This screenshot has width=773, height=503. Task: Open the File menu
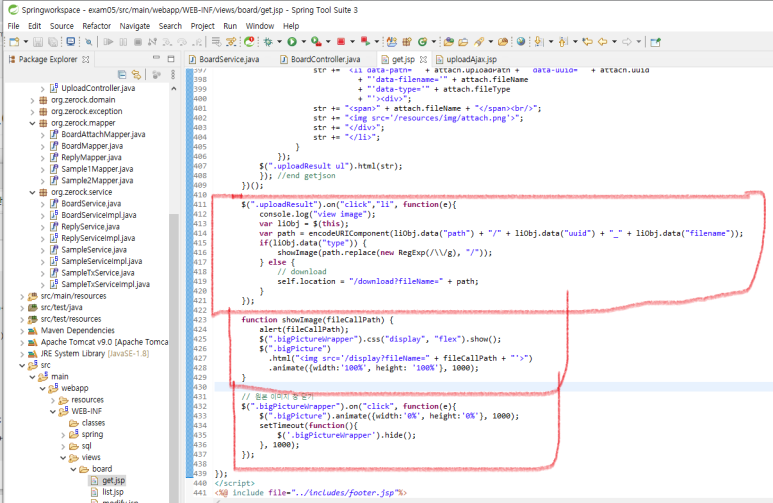pos(13,26)
